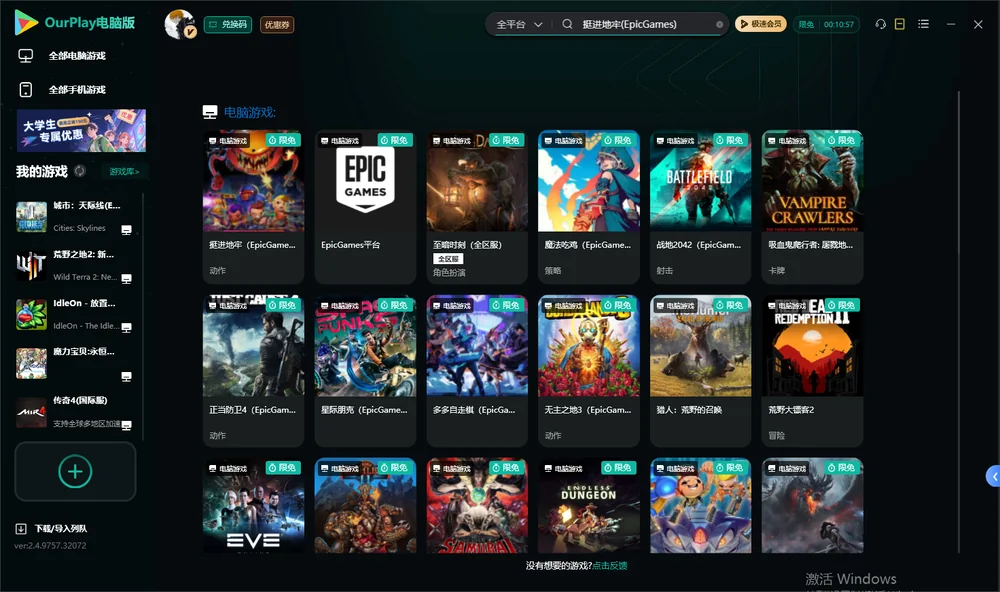Open the Endless Dungeon game card
The image size is (1000, 592).
(589, 505)
